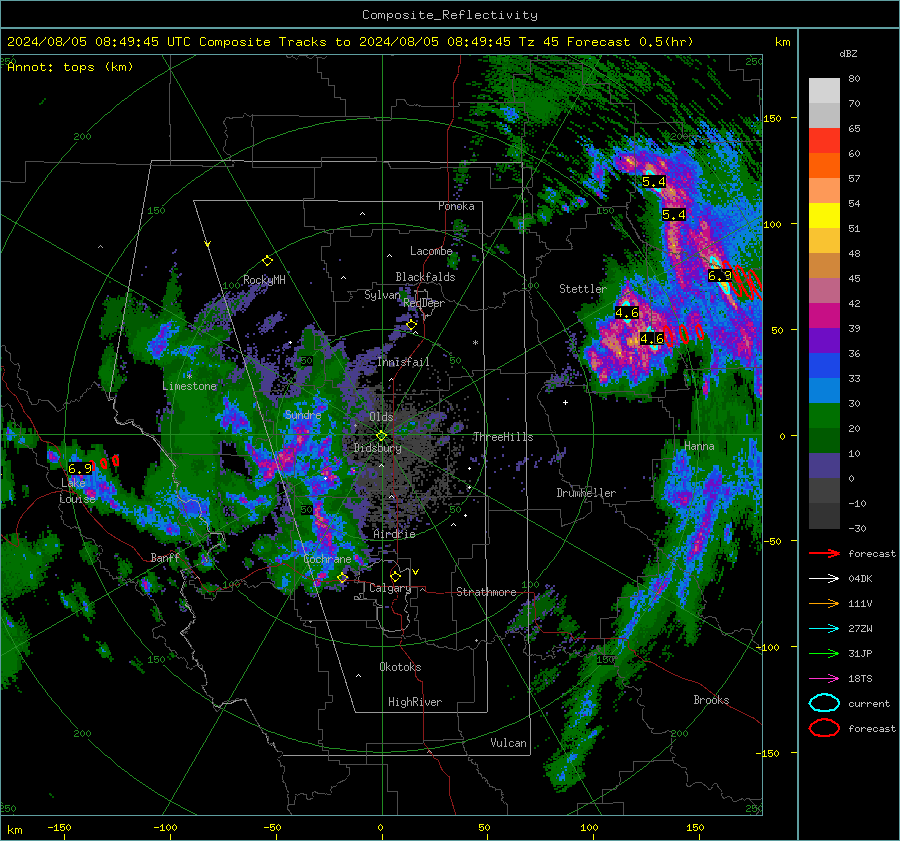Click the Blackfalds town label
The height and width of the screenshot is (841, 900).
tap(425, 277)
